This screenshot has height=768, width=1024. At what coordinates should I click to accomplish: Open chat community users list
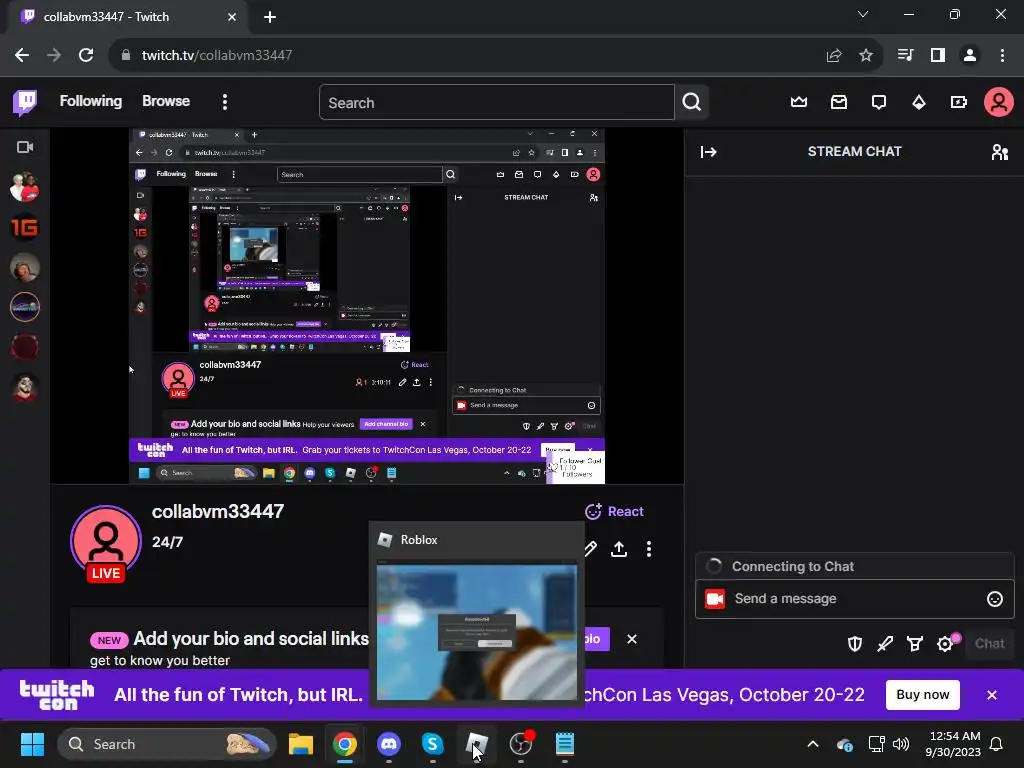(999, 152)
